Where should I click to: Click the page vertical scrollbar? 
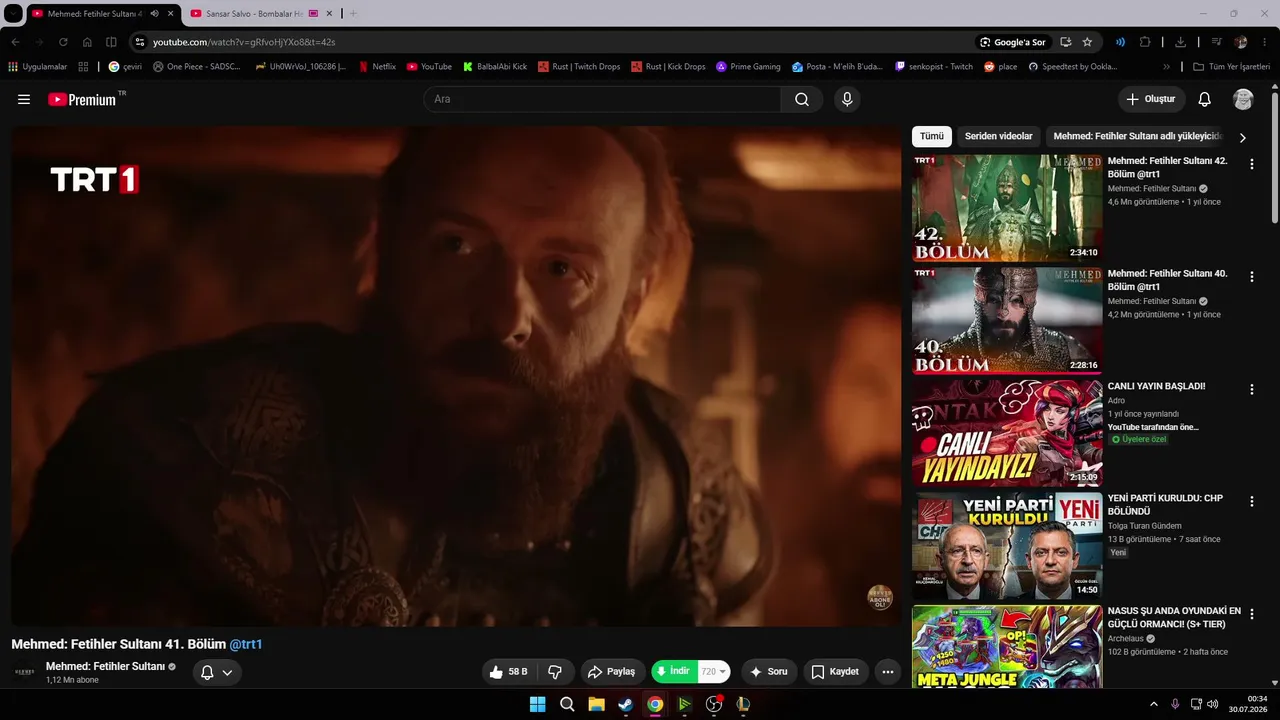pos(1275,158)
